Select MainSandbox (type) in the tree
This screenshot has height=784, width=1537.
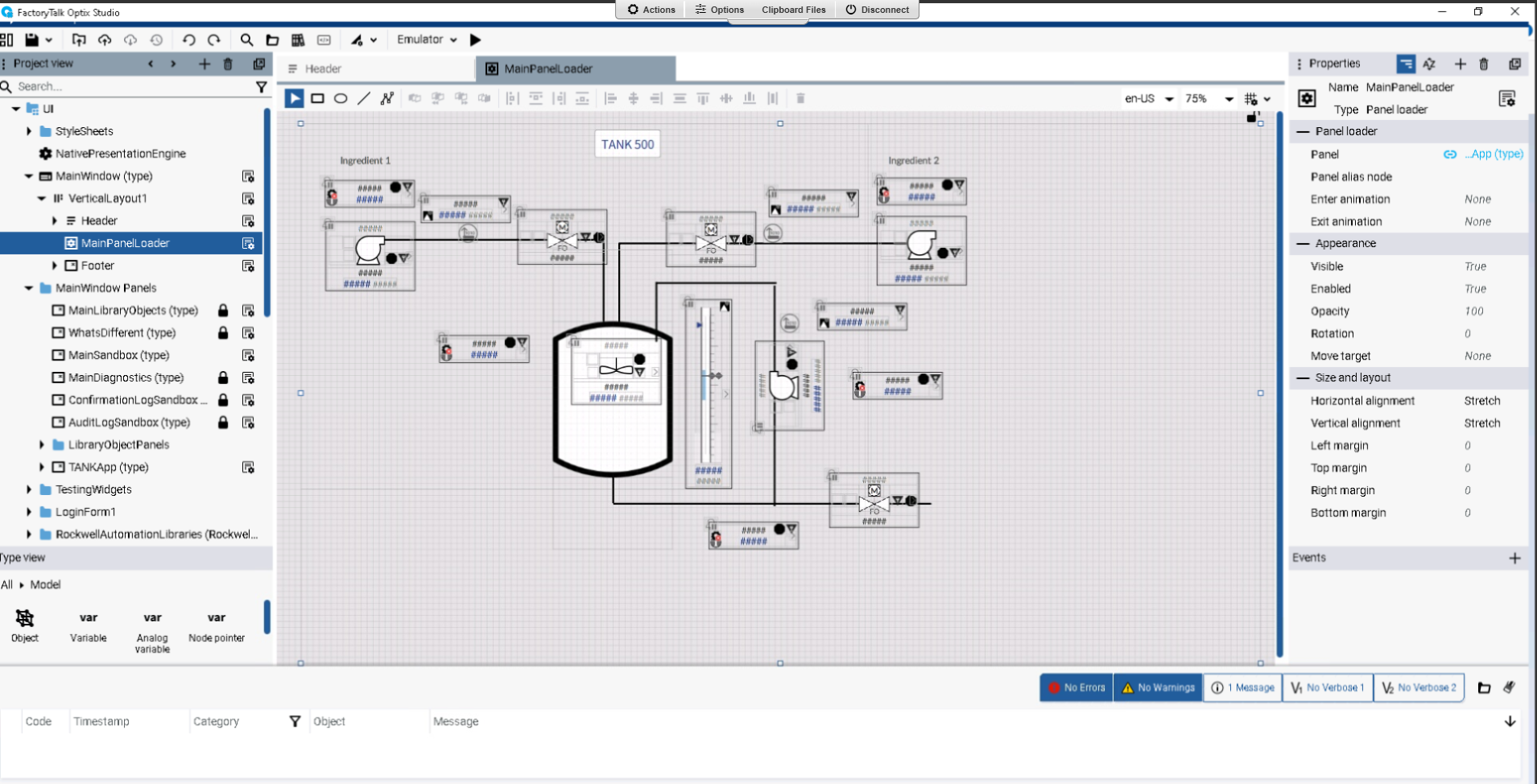(118, 355)
